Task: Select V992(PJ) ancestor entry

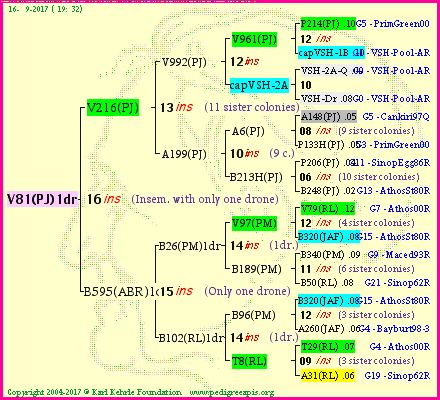Action: [184, 62]
